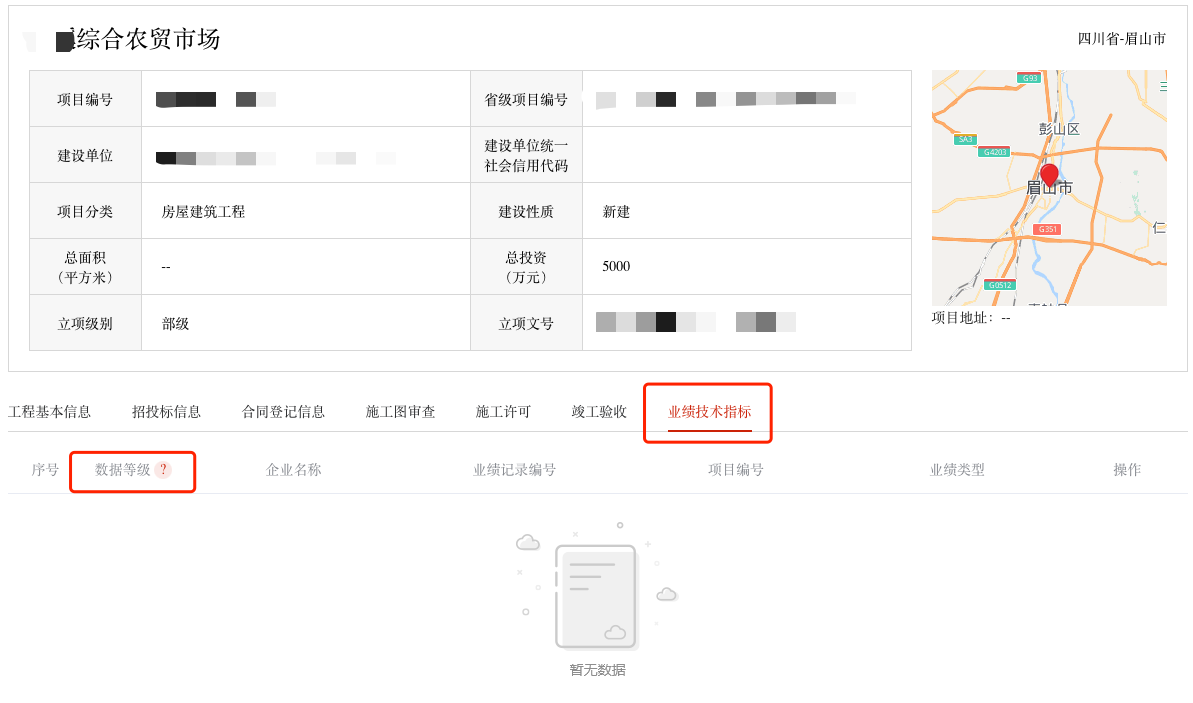Click the G351 road badge on map

[1048, 229]
